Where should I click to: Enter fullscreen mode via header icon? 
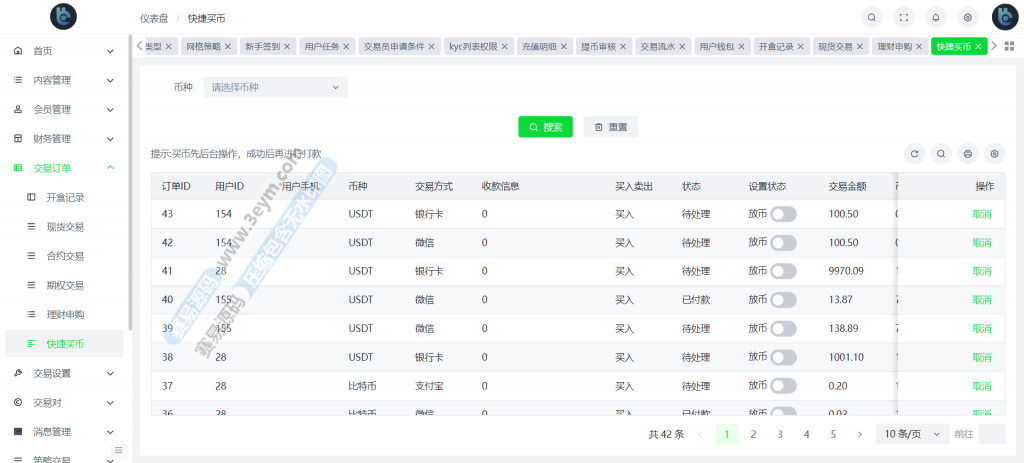(x=904, y=17)
